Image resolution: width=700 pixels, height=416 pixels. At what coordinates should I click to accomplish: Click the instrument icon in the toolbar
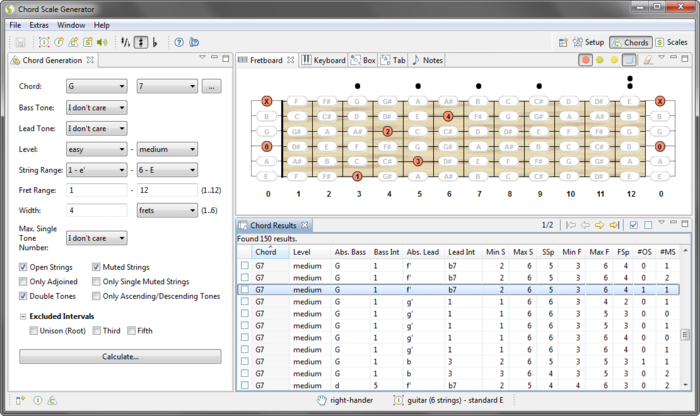(x=44, y=42)
